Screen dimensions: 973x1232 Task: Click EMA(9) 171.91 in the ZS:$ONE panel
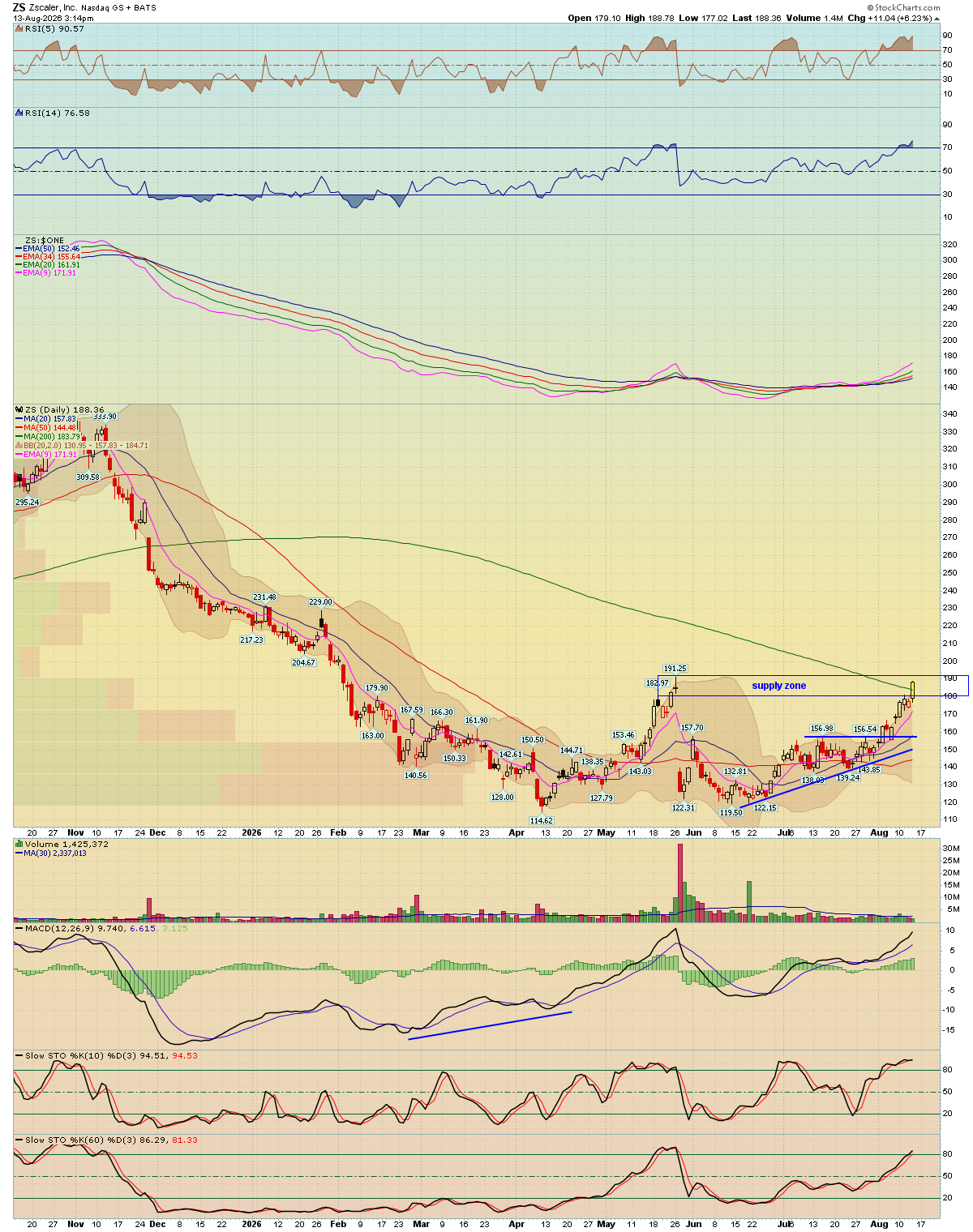(49, 273)
